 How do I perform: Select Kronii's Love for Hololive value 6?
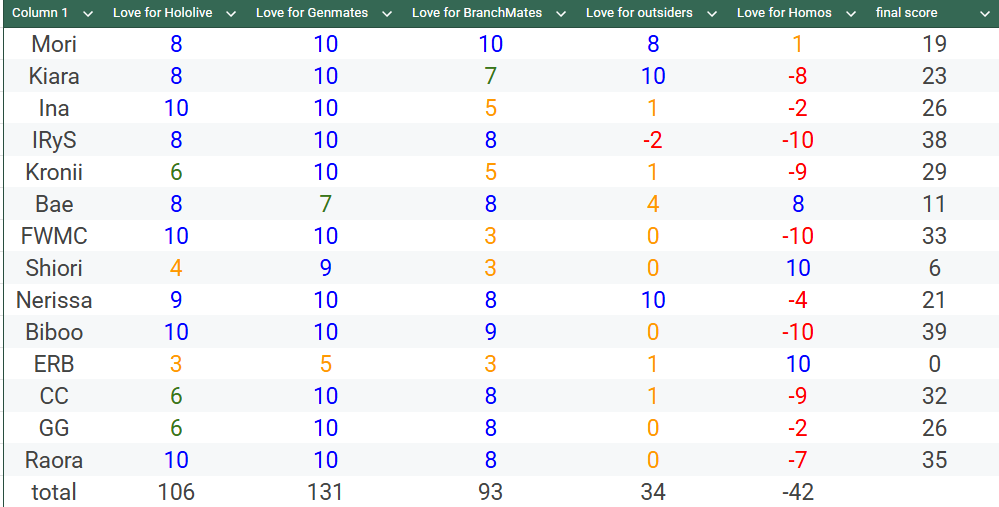point(176,172)
